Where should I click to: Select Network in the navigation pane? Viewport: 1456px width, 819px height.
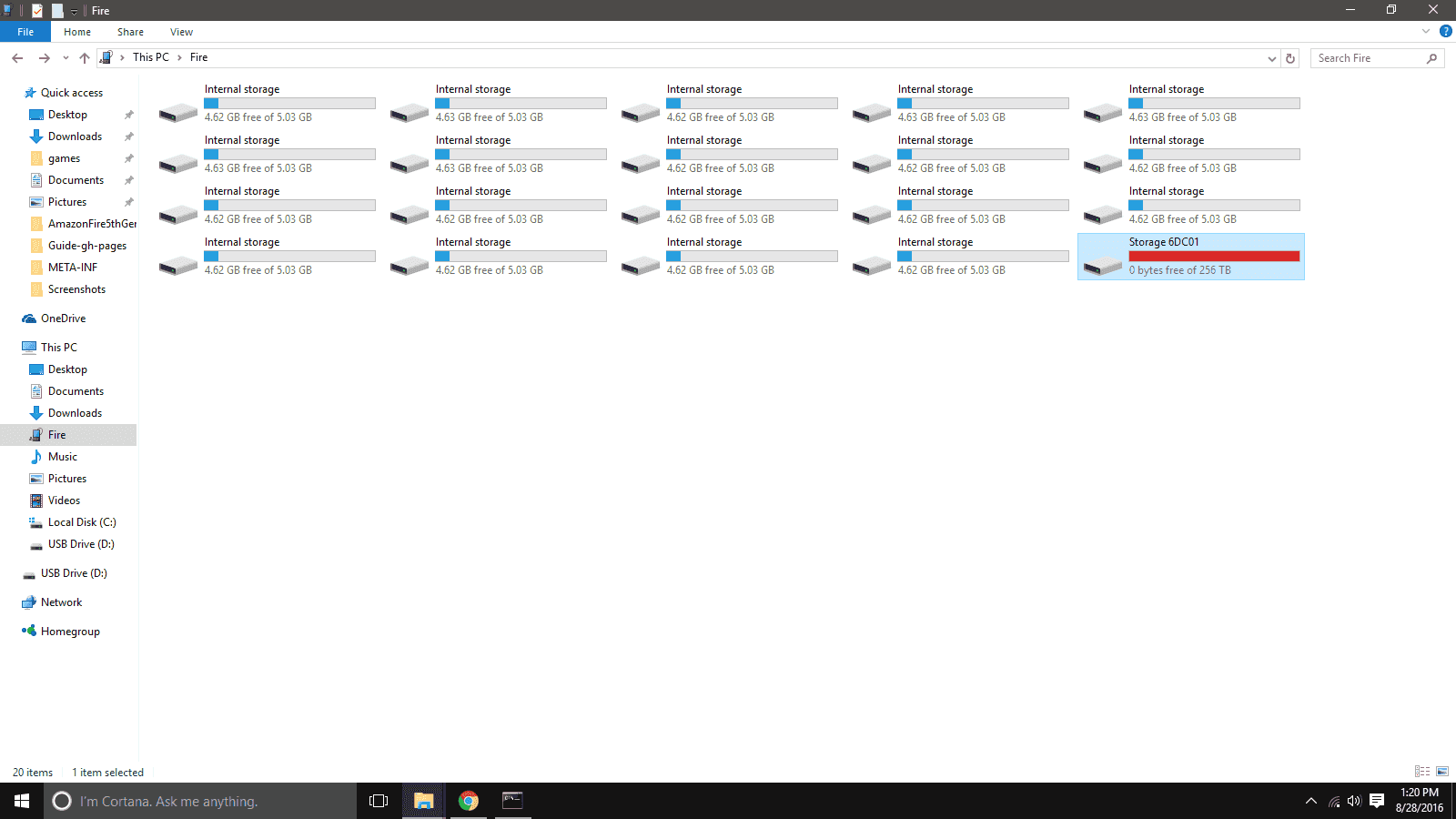(61, 602)
